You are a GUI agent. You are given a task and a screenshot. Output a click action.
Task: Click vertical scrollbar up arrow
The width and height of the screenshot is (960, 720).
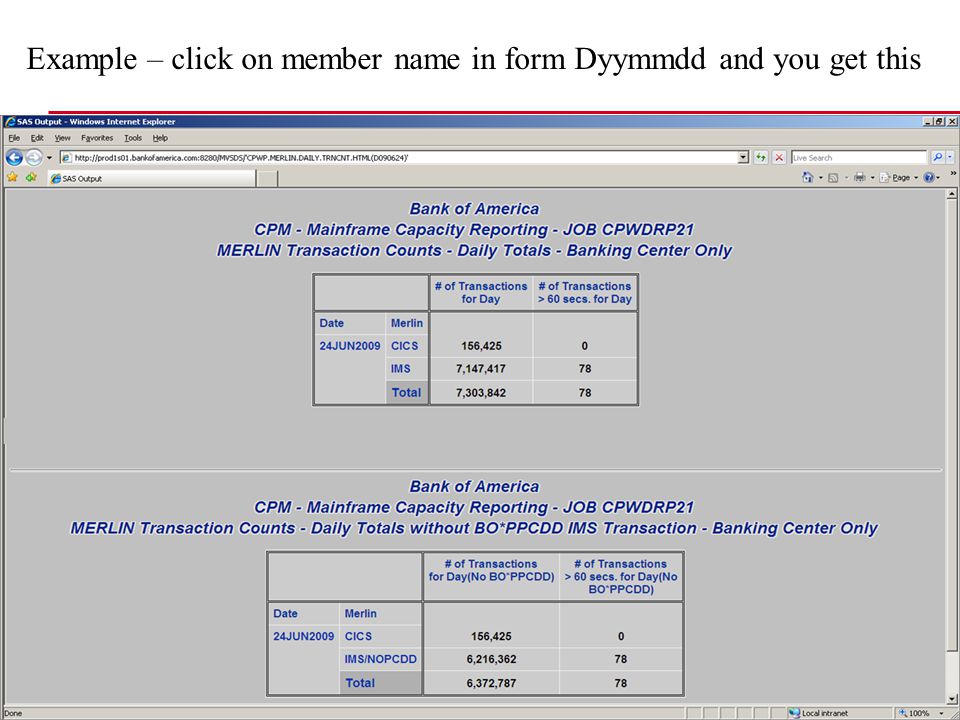(x=951, y=195)
